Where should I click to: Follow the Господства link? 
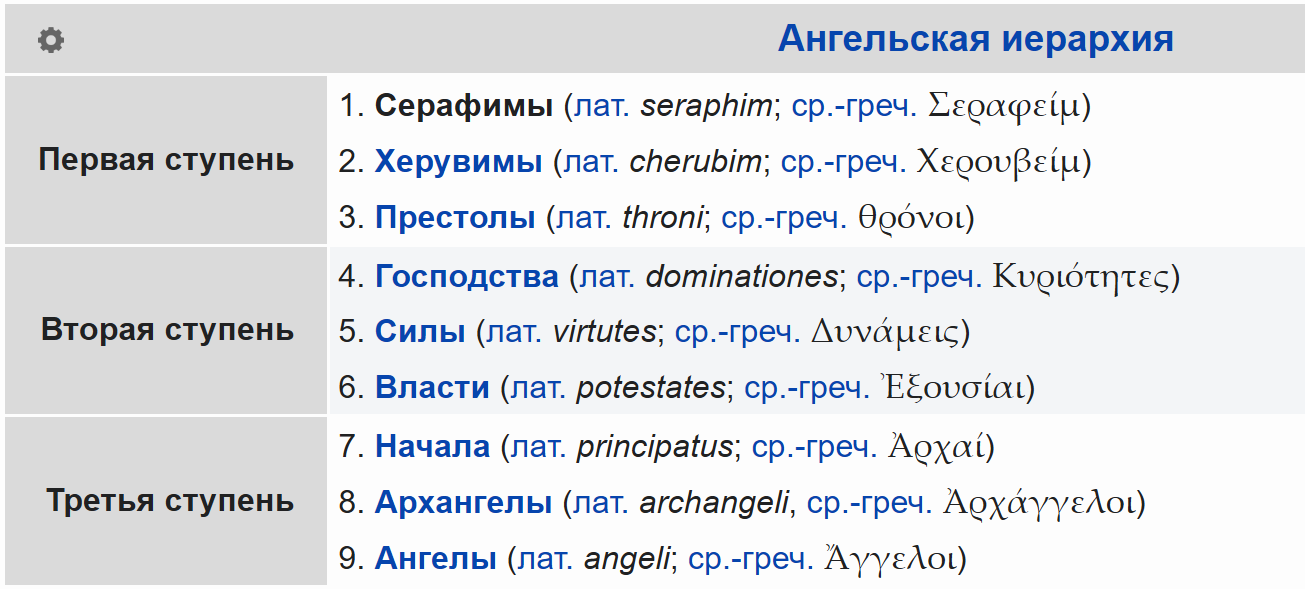pyautogui.click(x=466, y=277)
